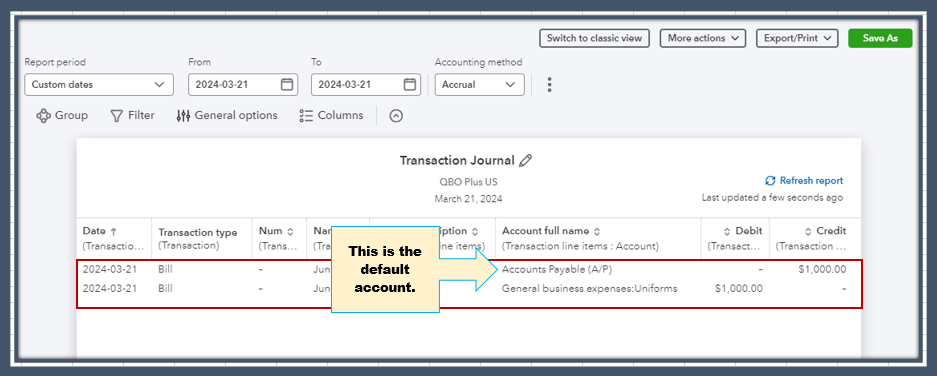The width and height of the screenshot is (937, 376).
Task: Sort by the Credit column header
Action: [x=825, y=231]
